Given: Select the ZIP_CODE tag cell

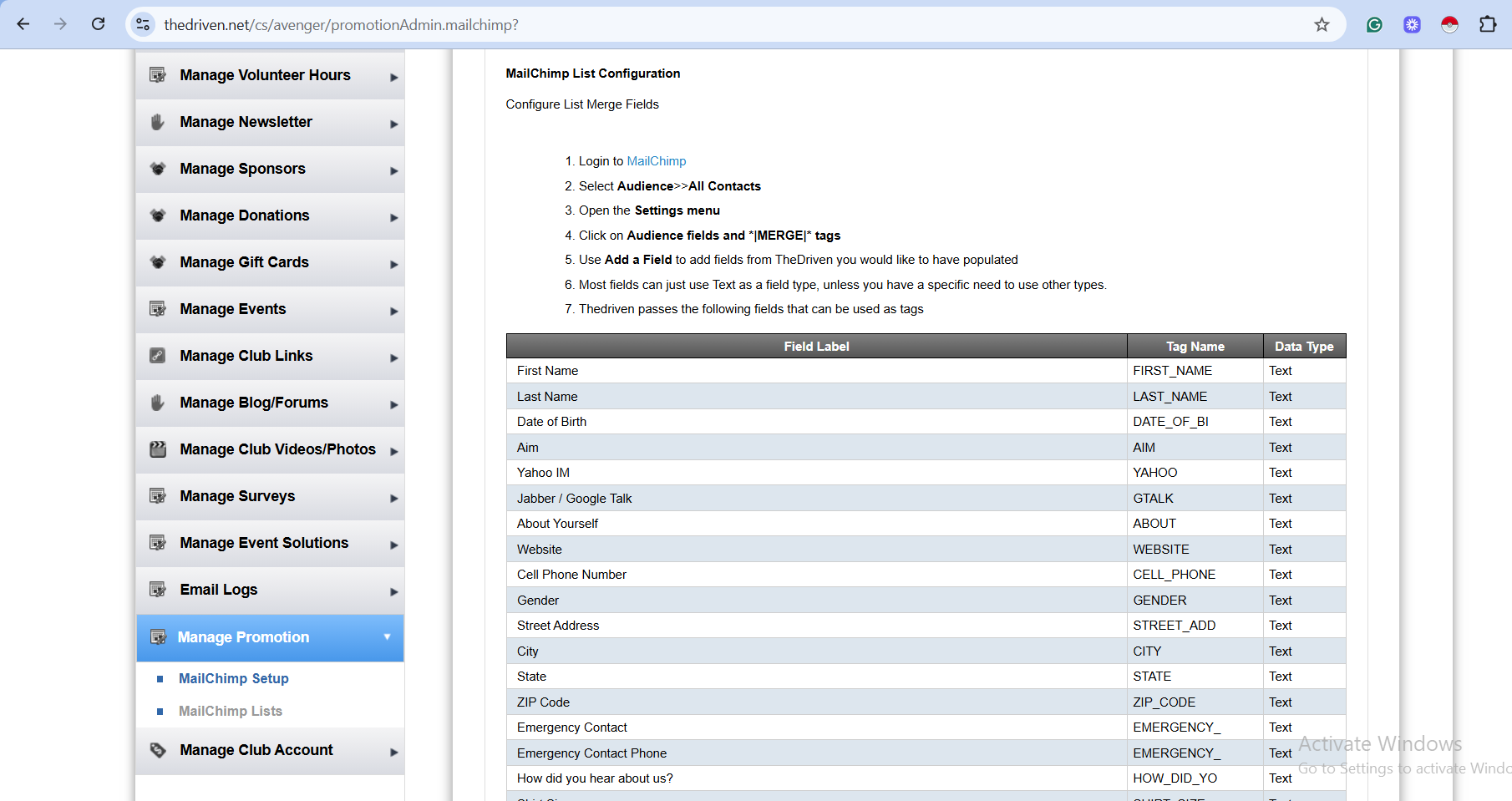Looking at the screenshot, I should pos(1195,702).
